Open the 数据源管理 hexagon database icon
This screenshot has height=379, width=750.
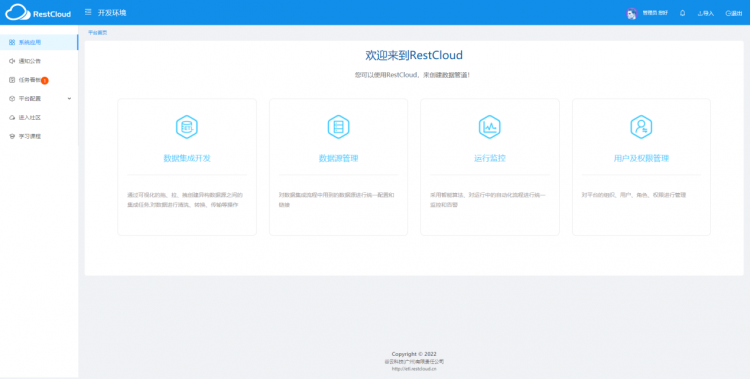click(x=338, y=127)
